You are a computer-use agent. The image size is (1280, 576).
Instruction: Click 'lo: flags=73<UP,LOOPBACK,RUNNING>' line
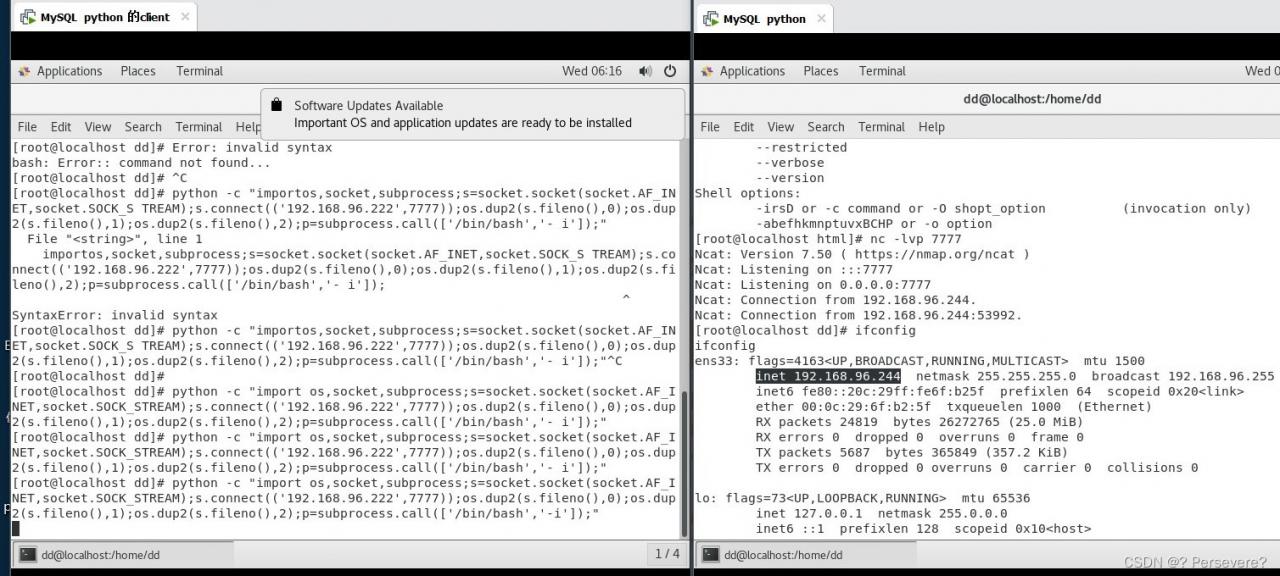pos(820,498)
